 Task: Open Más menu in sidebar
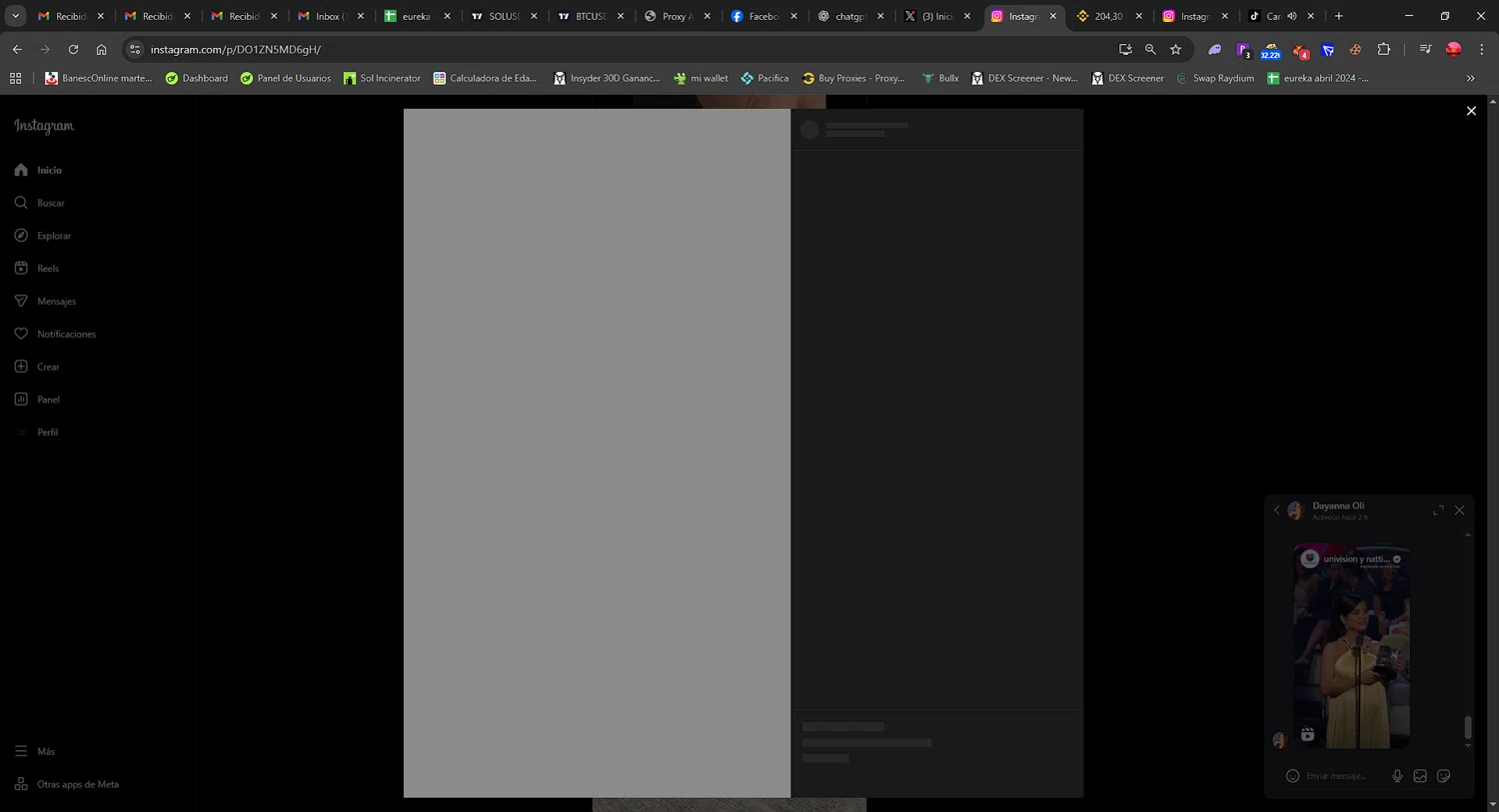tap(34, 751)
